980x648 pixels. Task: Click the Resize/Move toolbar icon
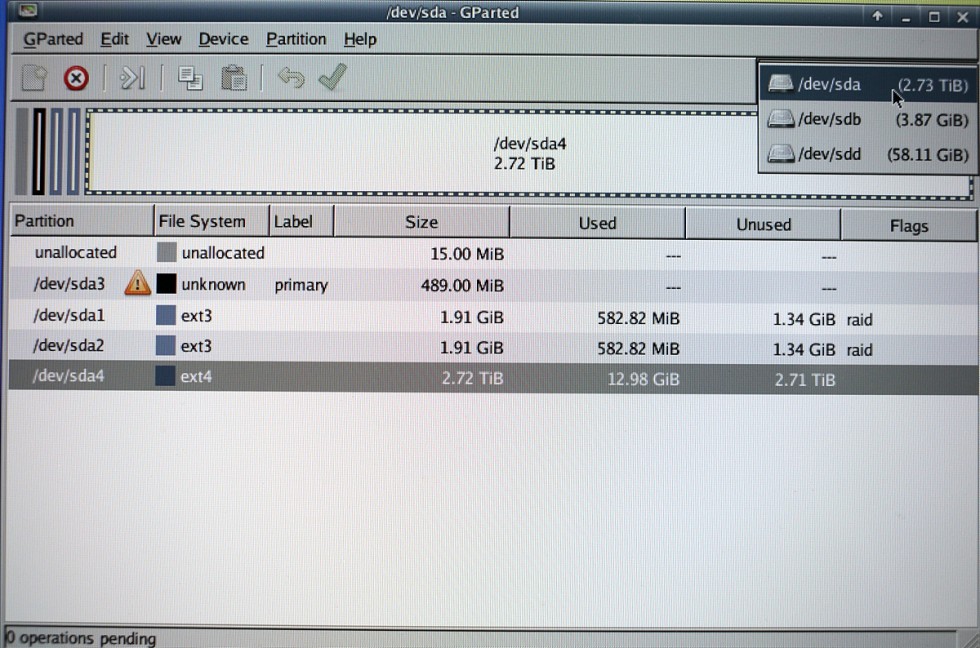[x=133, y=78]
